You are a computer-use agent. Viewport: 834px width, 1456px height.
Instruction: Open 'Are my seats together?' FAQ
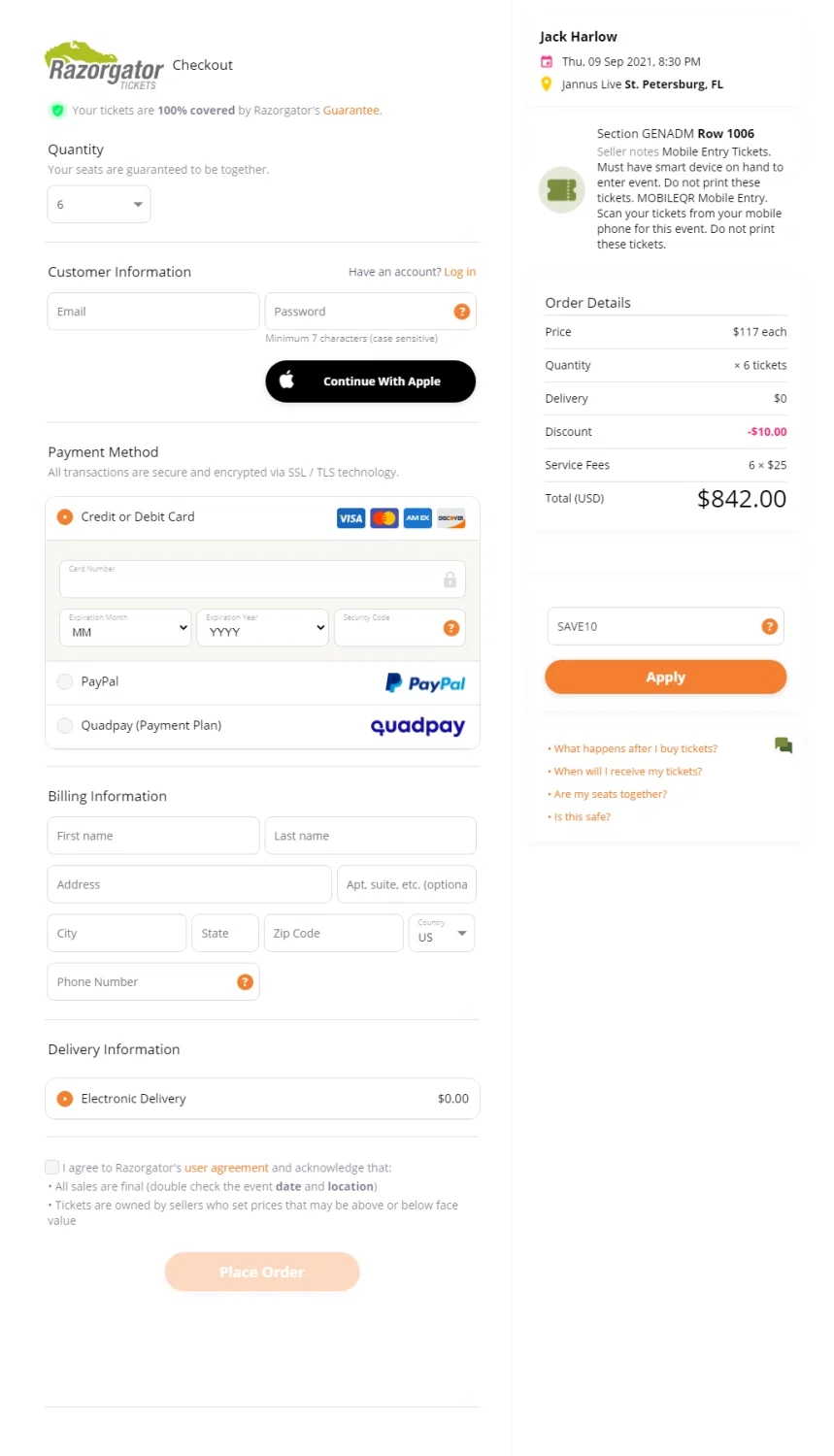pos(610,794)
